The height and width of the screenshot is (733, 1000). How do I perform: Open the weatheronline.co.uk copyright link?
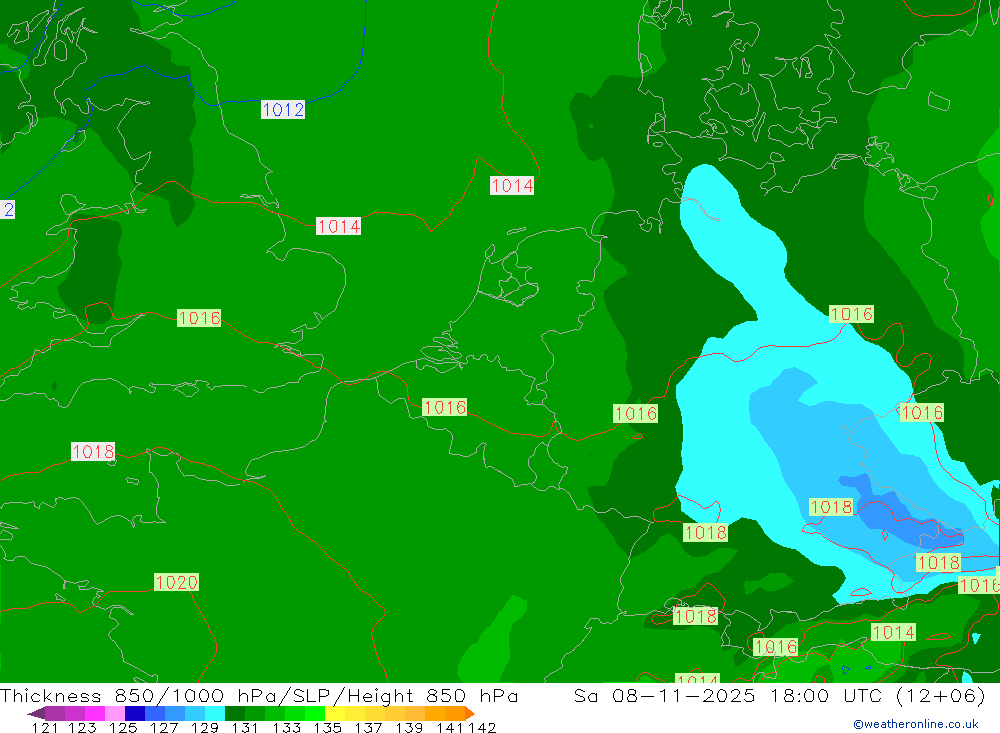[x=916, y=724]
